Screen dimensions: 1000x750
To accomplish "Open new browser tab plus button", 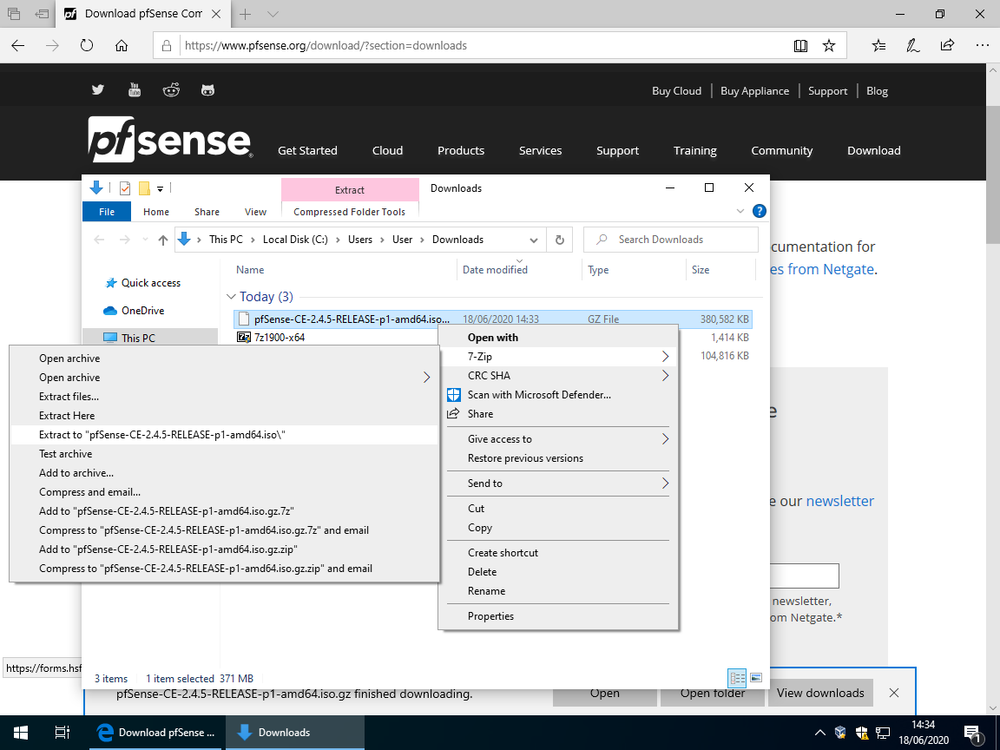I will click(245, 14).
